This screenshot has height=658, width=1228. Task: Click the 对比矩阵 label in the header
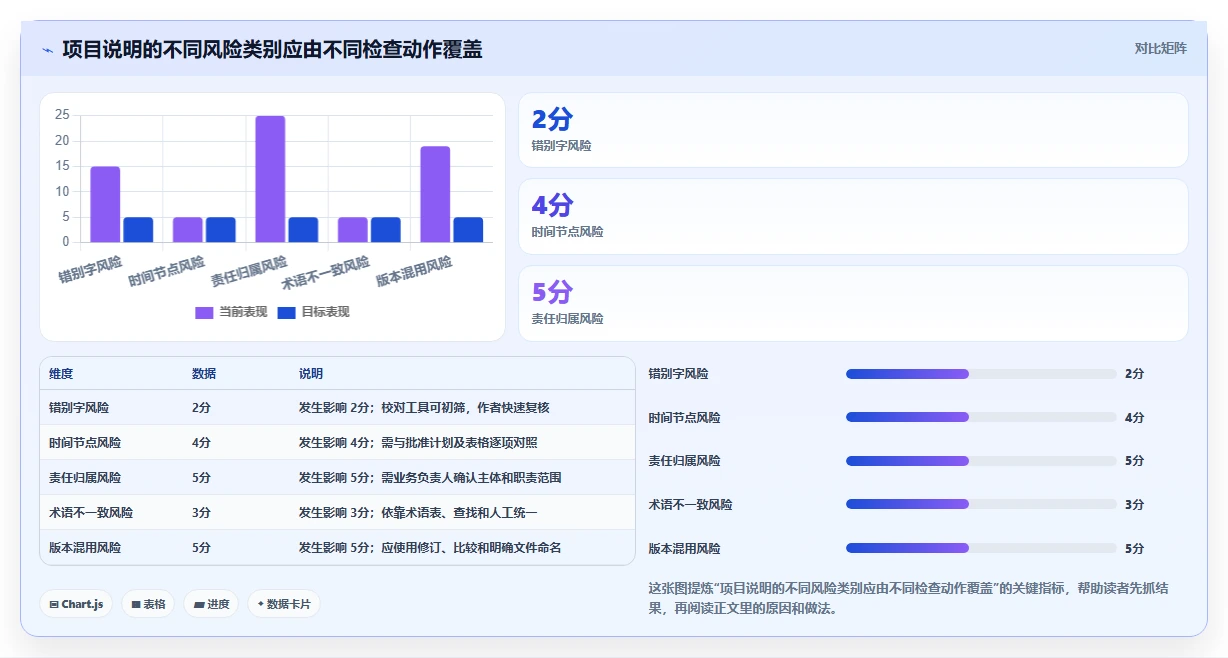[1160, 48]
